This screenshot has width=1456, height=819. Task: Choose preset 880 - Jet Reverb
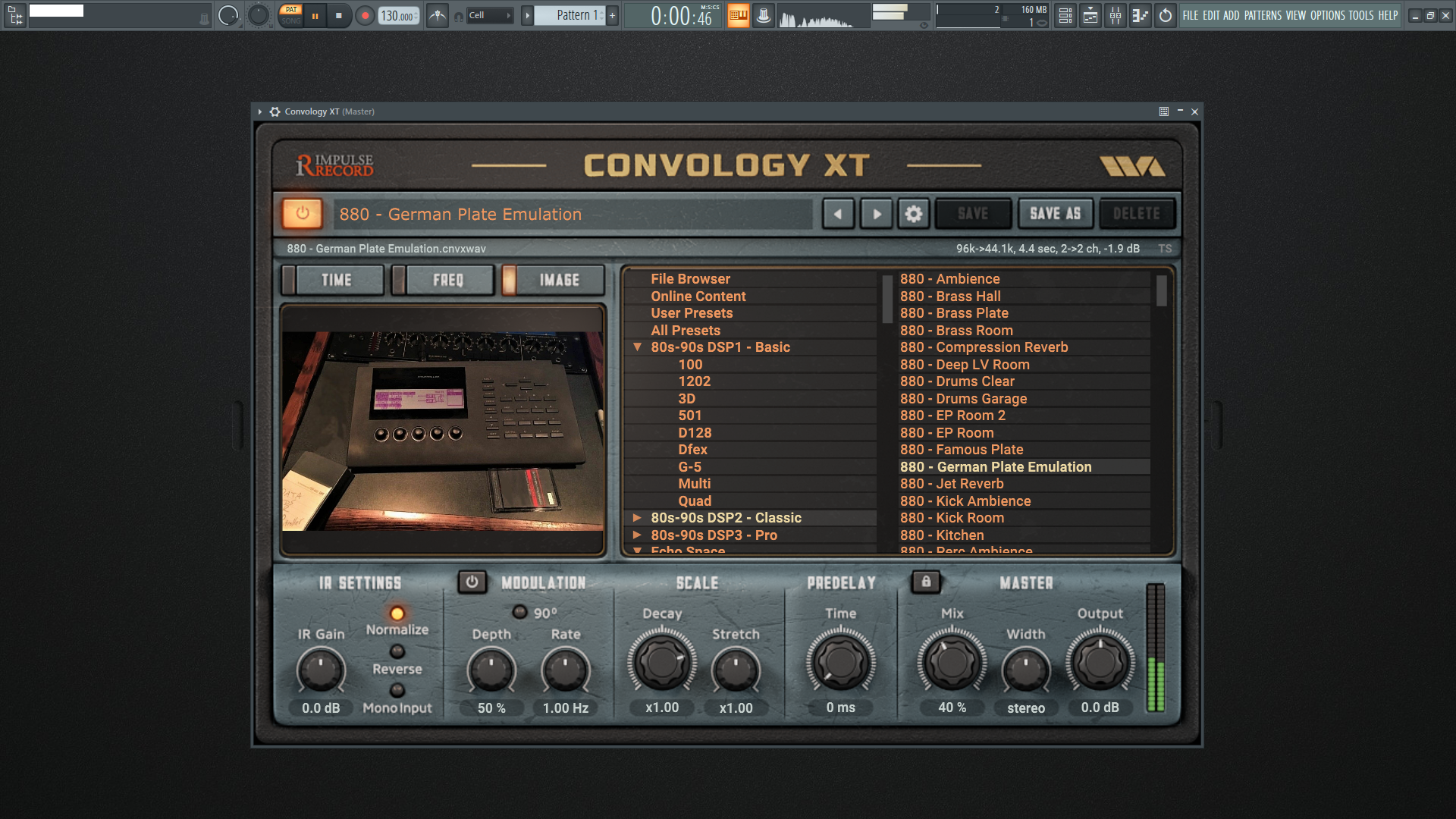(x=952, y=484)
